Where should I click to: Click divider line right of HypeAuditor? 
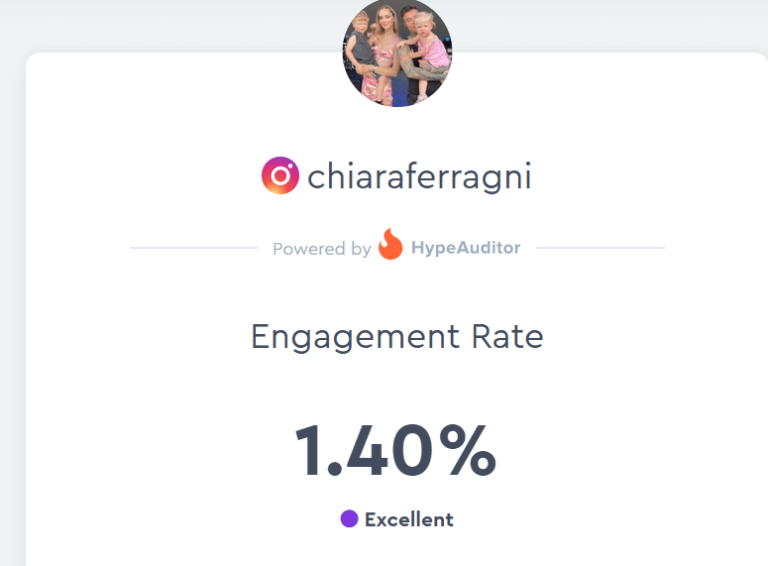[600, 248]
